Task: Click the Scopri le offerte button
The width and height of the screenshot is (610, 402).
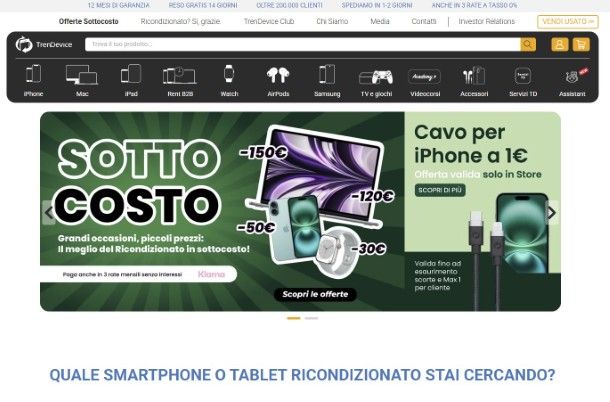Action: coord(315,294)
